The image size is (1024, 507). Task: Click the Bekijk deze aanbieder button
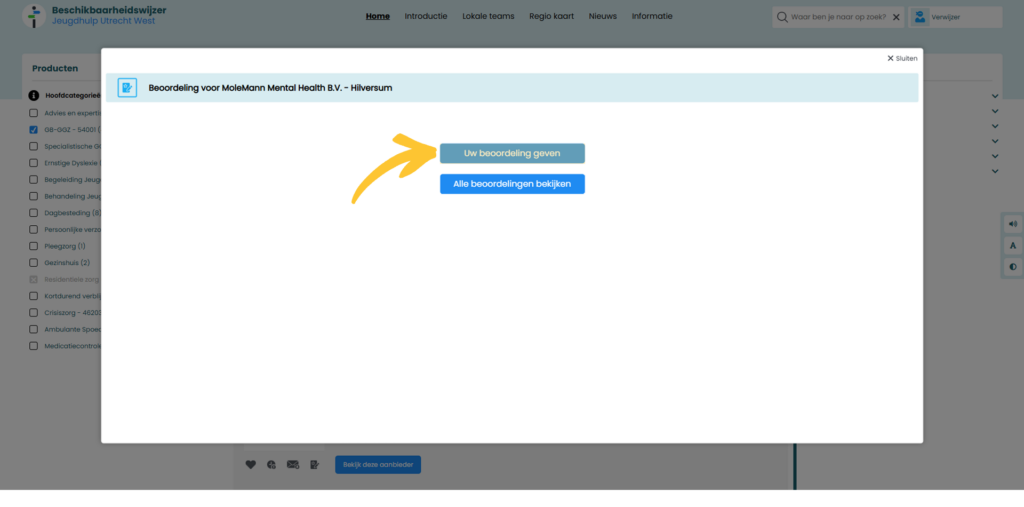tap(378, 465)
